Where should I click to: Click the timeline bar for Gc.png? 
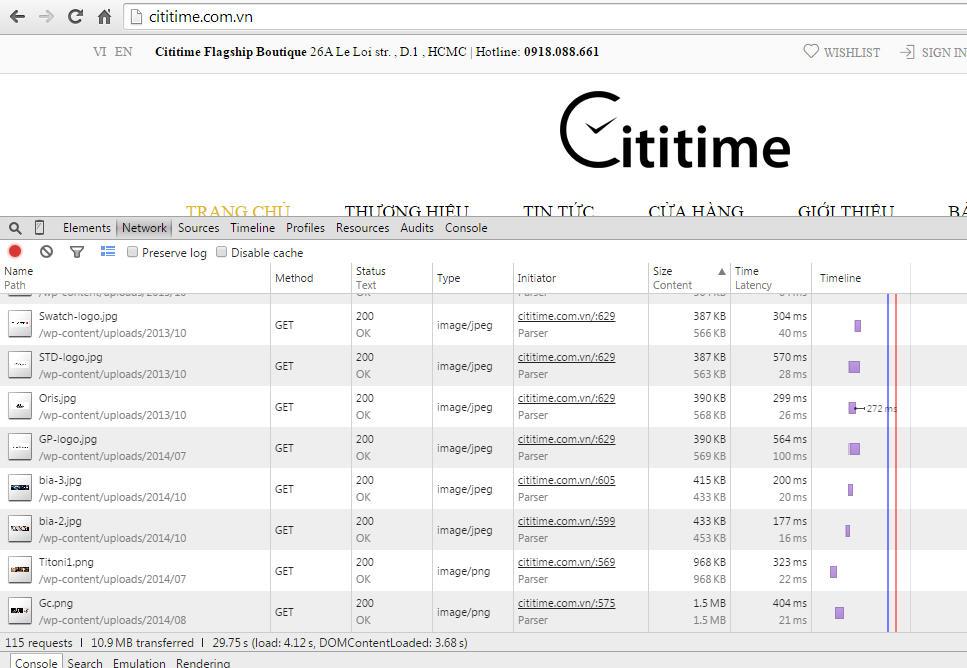pos(839,612)
